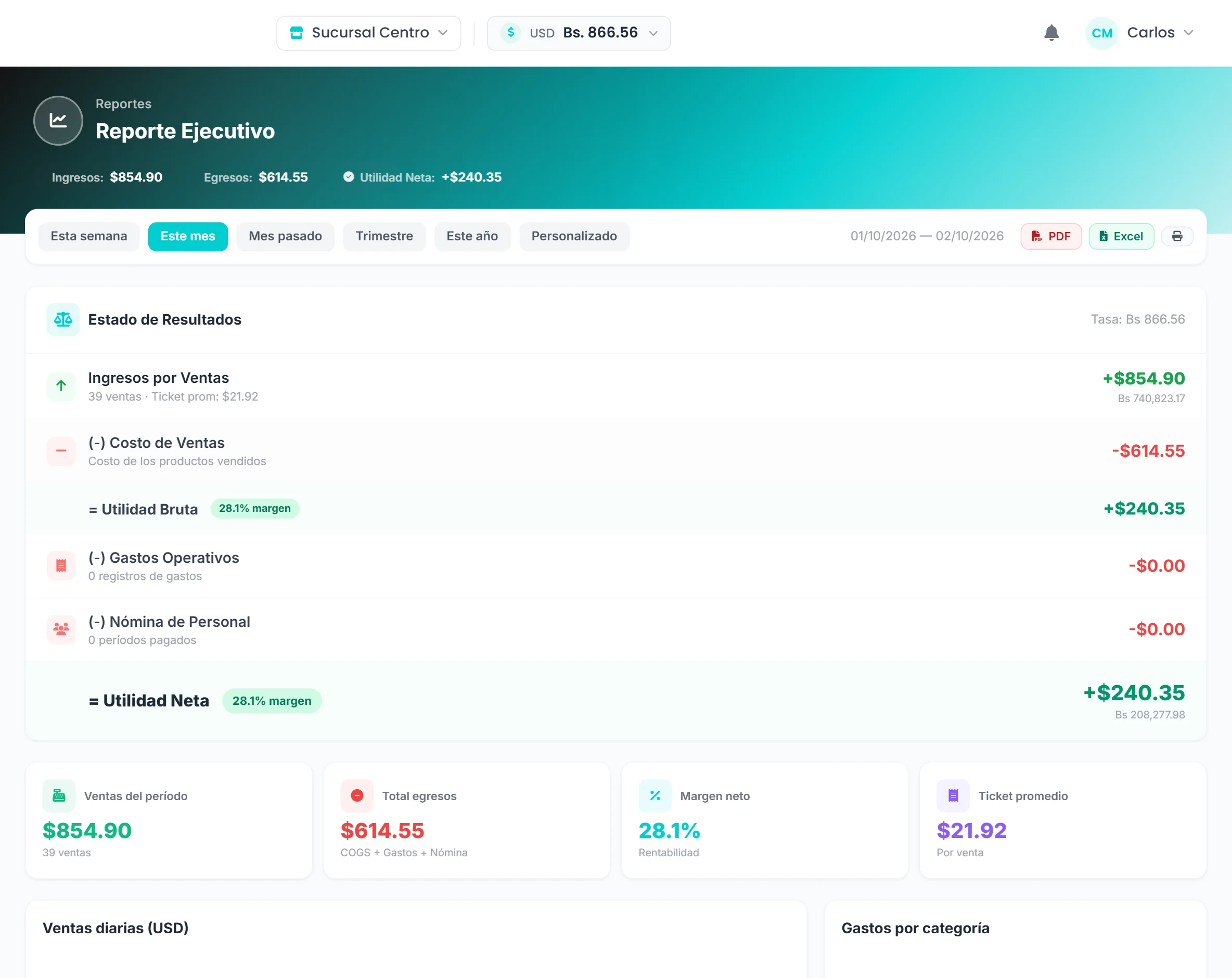Image resolution: width=1232 pixels, height=978 pixels.
Task: Click the red minus icon for Costo de Ventas
Action: coord(61,452)
